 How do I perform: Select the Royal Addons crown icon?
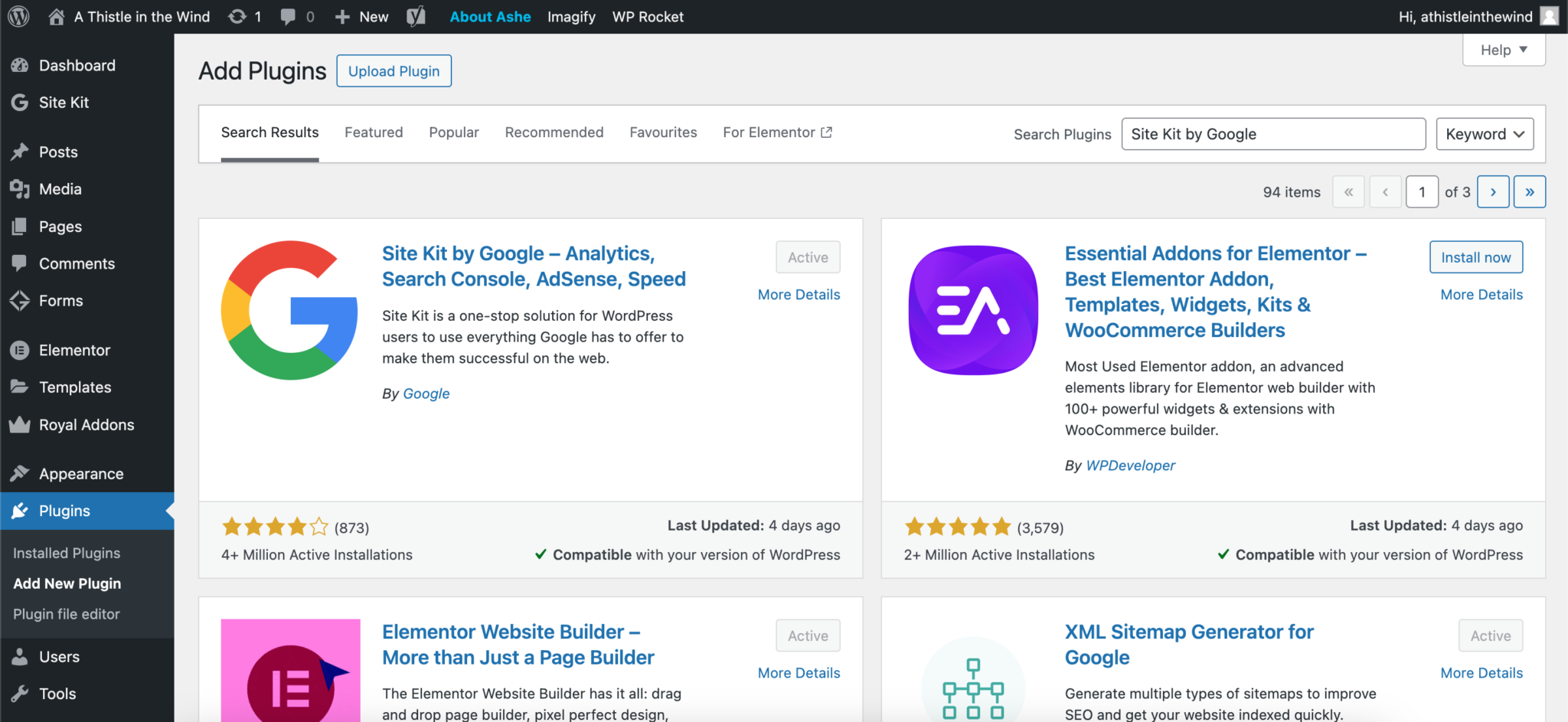[x=19, y=425]
